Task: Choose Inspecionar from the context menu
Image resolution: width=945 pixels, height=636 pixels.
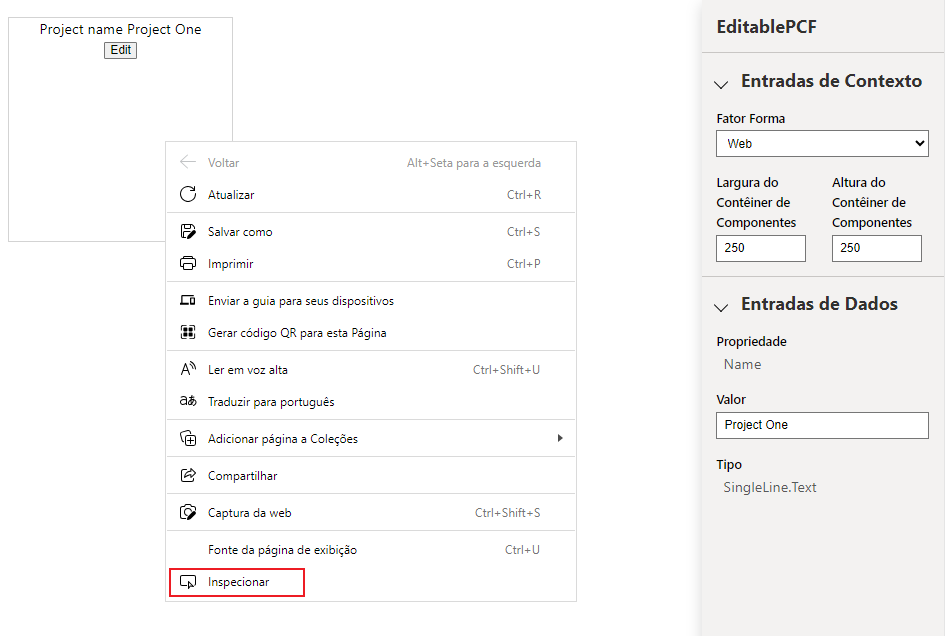Action: pyautogui.click(x=237, y=582)
